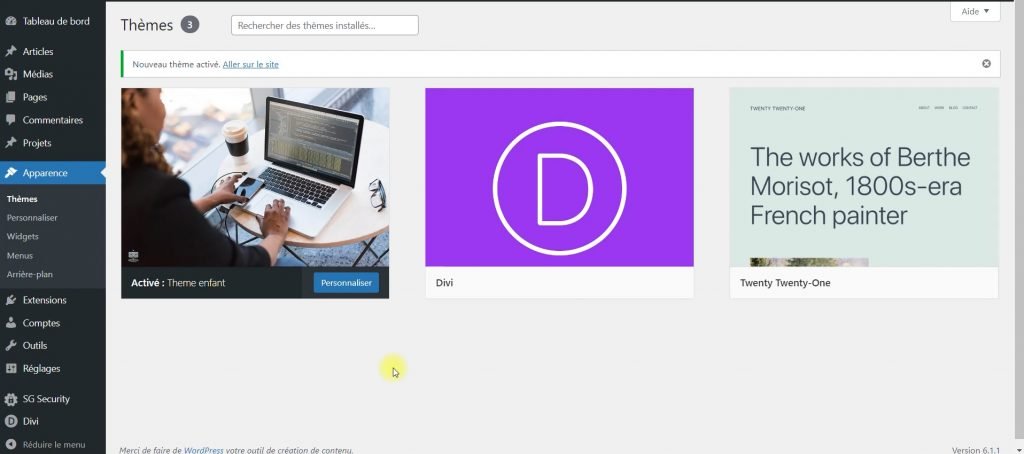This screenshot has height=454, width=1024.
Task: Click the Commentaires speech bubble icon
Action: (x=11, y=120)
